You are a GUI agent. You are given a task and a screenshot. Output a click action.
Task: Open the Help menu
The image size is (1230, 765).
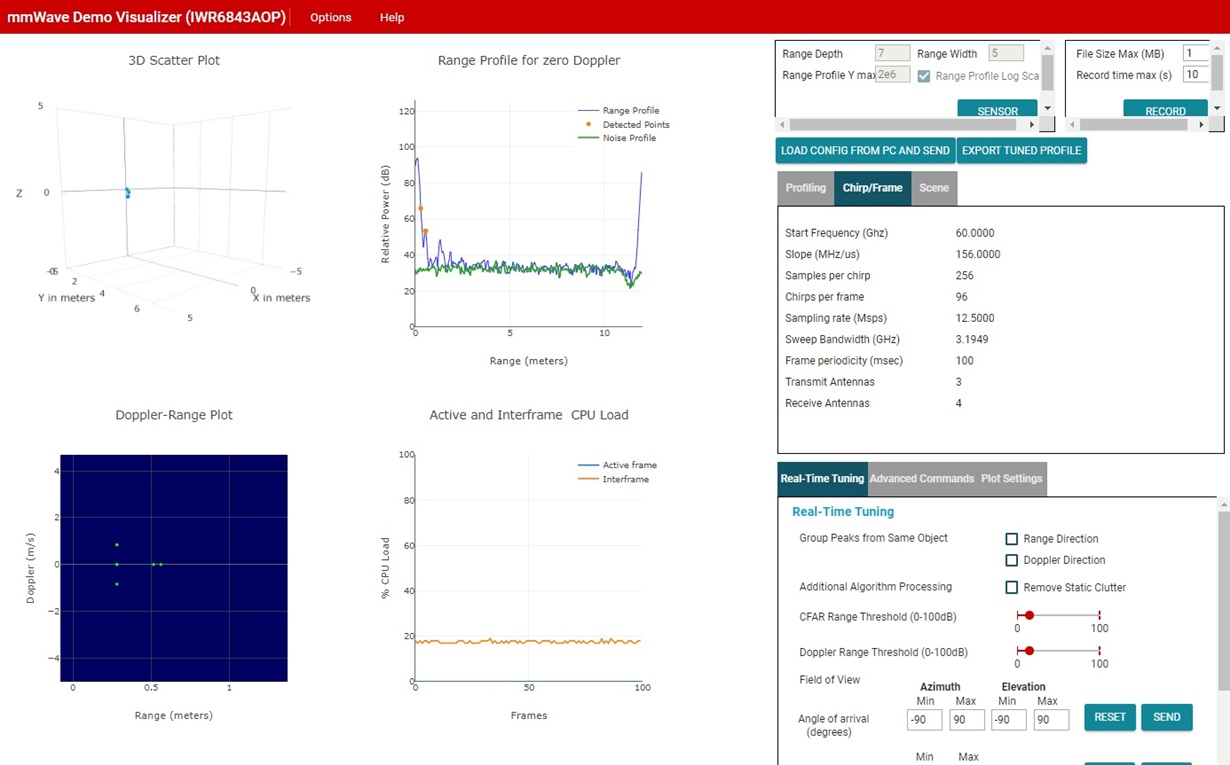tap(392, 17)
